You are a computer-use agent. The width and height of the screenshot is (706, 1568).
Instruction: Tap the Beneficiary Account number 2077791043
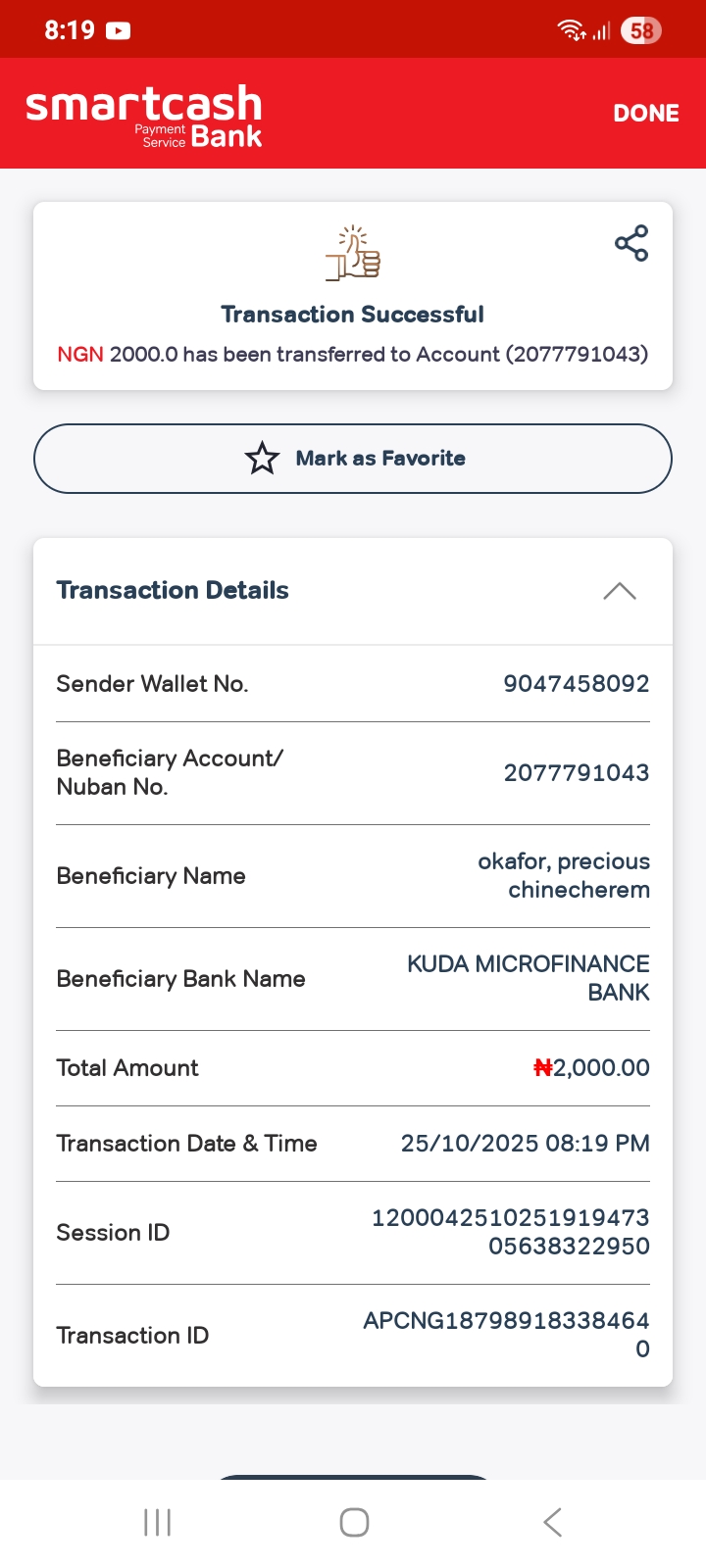point(576,773)
